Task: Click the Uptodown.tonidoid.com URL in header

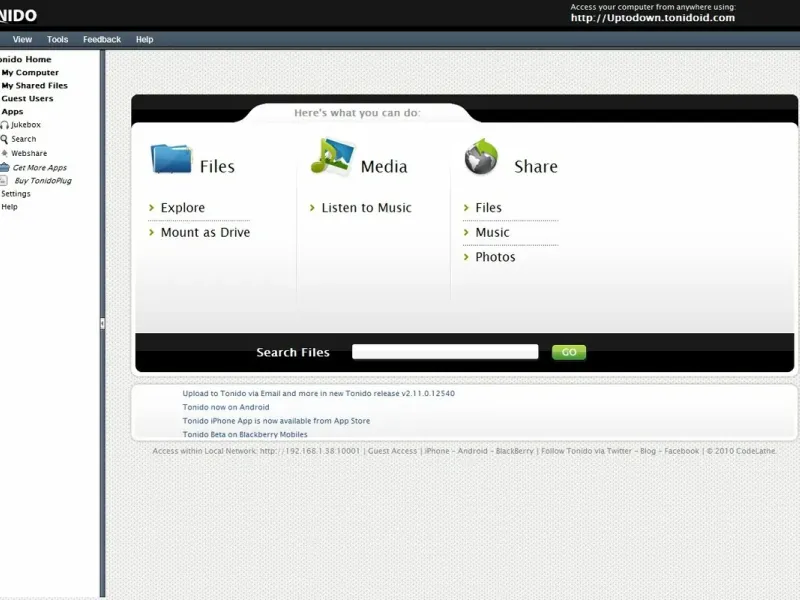Action: pyautogui.click(x=653, y=18)
